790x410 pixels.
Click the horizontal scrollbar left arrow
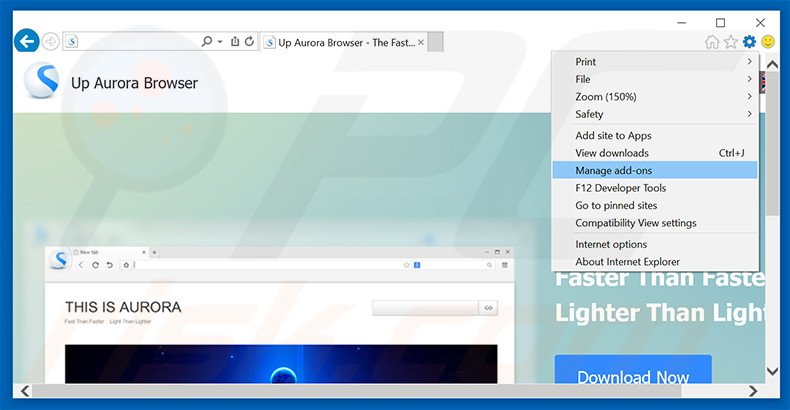click(x=25, y=391)
